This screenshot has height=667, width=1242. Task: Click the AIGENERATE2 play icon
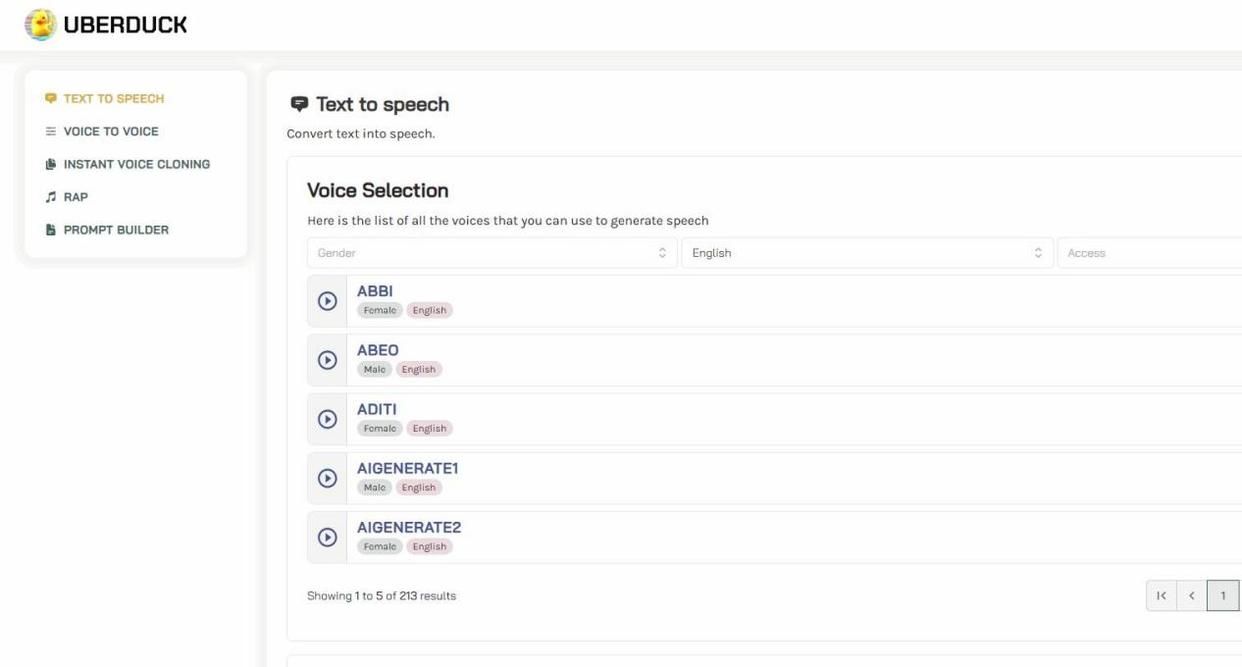327,537
